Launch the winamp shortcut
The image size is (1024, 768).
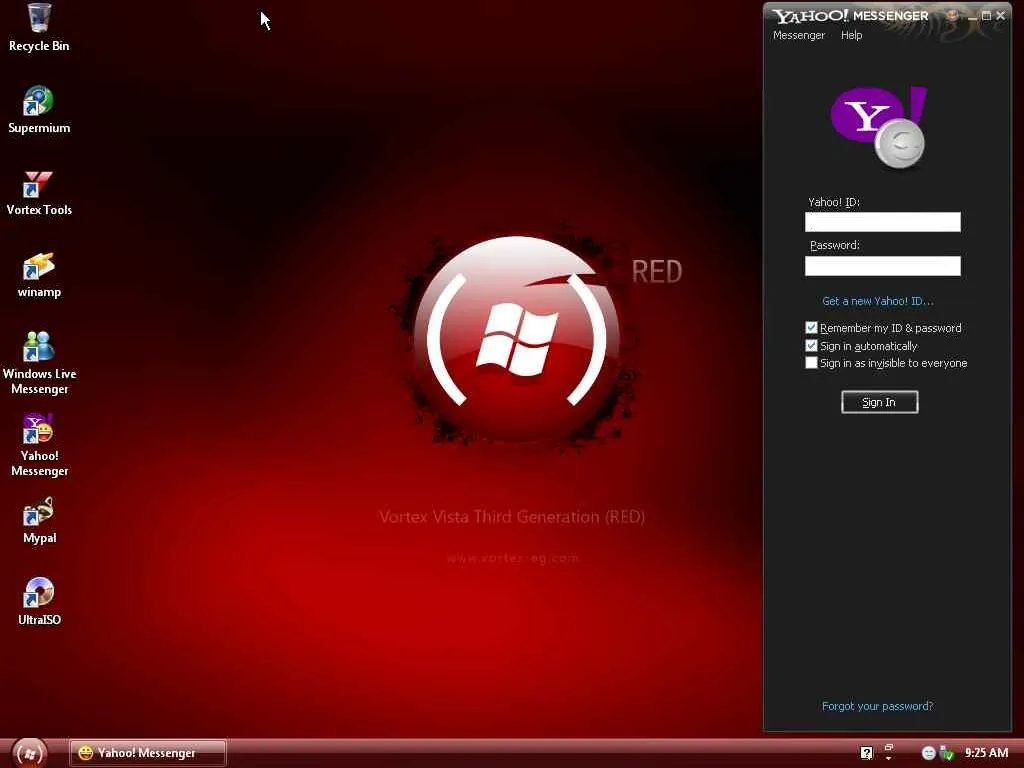click(x=39, y=274)
